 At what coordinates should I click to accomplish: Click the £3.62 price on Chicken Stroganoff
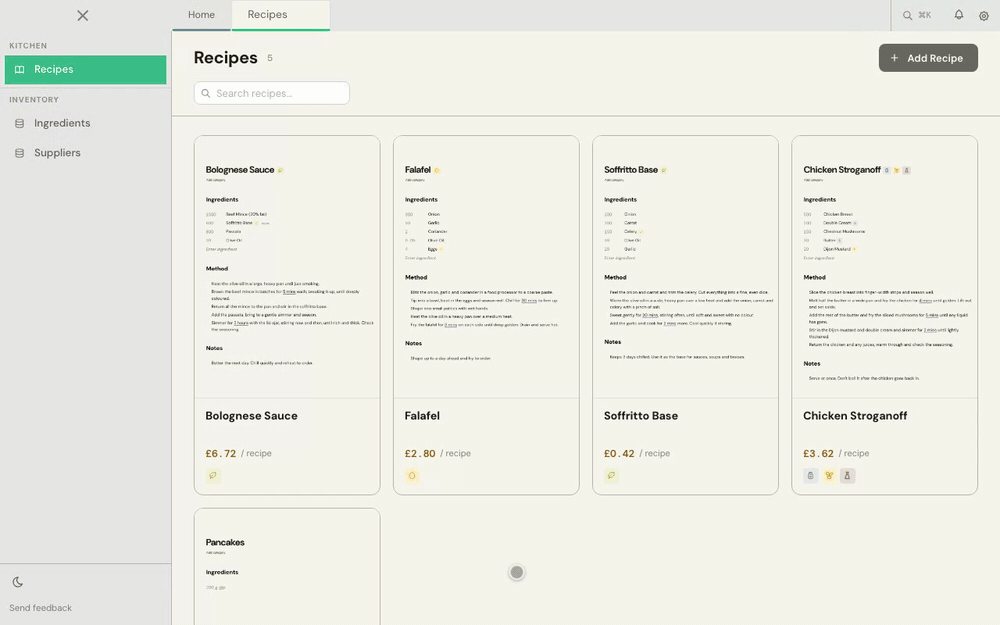pos(818,453)
